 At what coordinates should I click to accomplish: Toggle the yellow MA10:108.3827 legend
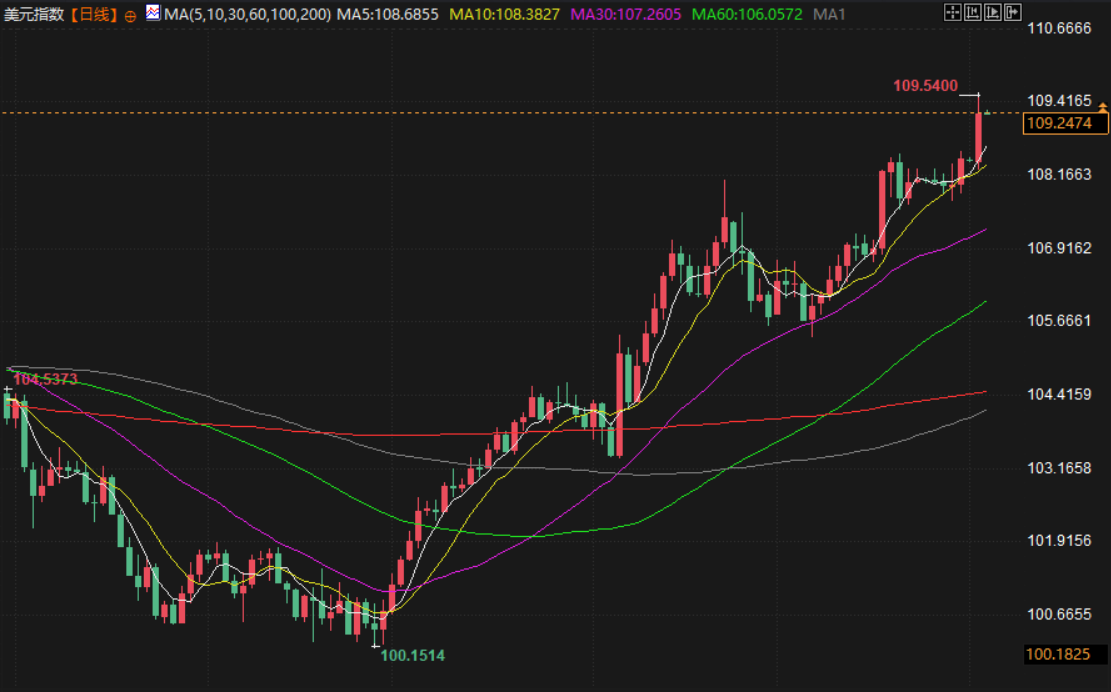pyautogui.click(x=504, y=14)
